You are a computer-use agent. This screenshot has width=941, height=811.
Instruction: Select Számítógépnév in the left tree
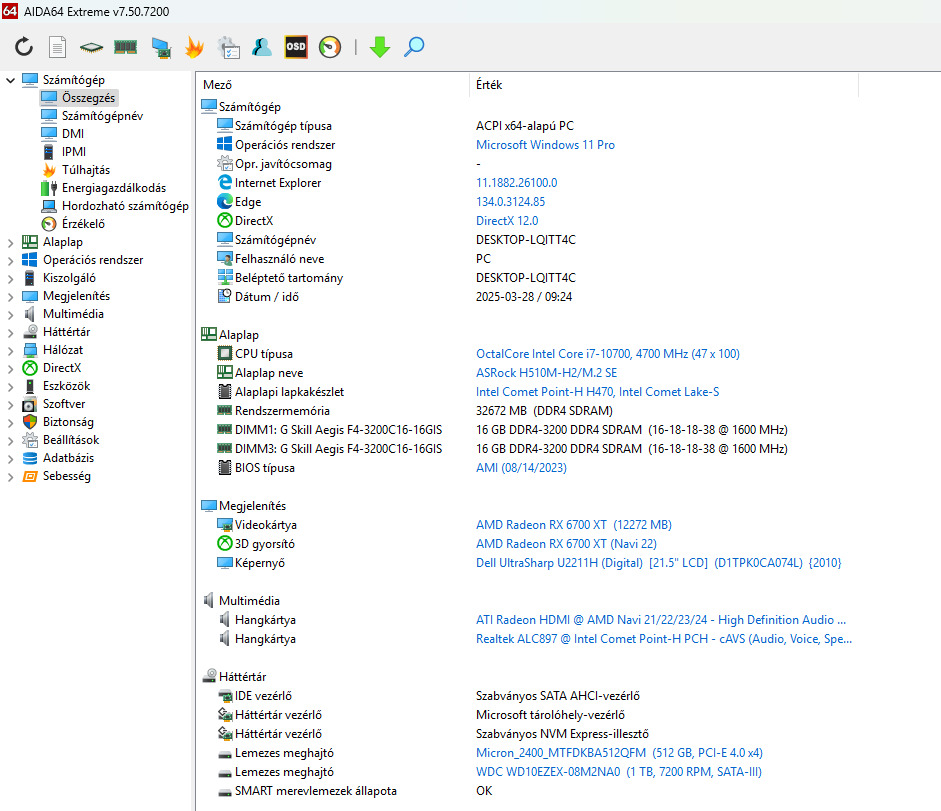pyautogui.click(x=103, y=116)
